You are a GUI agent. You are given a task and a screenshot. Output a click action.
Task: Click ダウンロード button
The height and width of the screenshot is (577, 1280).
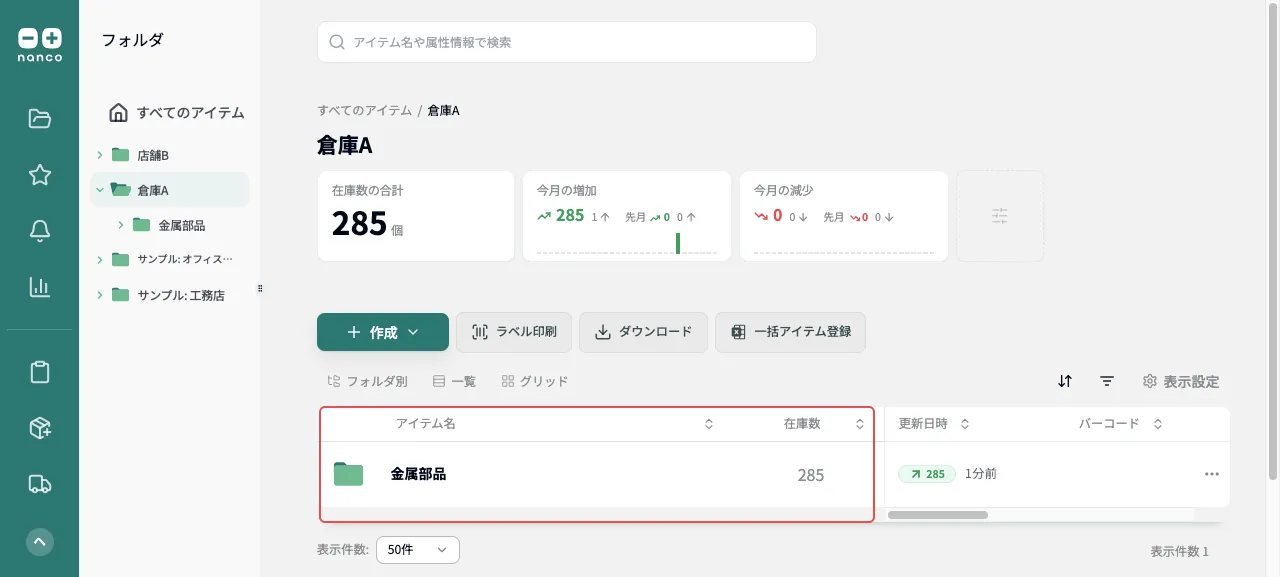point(643,332)
